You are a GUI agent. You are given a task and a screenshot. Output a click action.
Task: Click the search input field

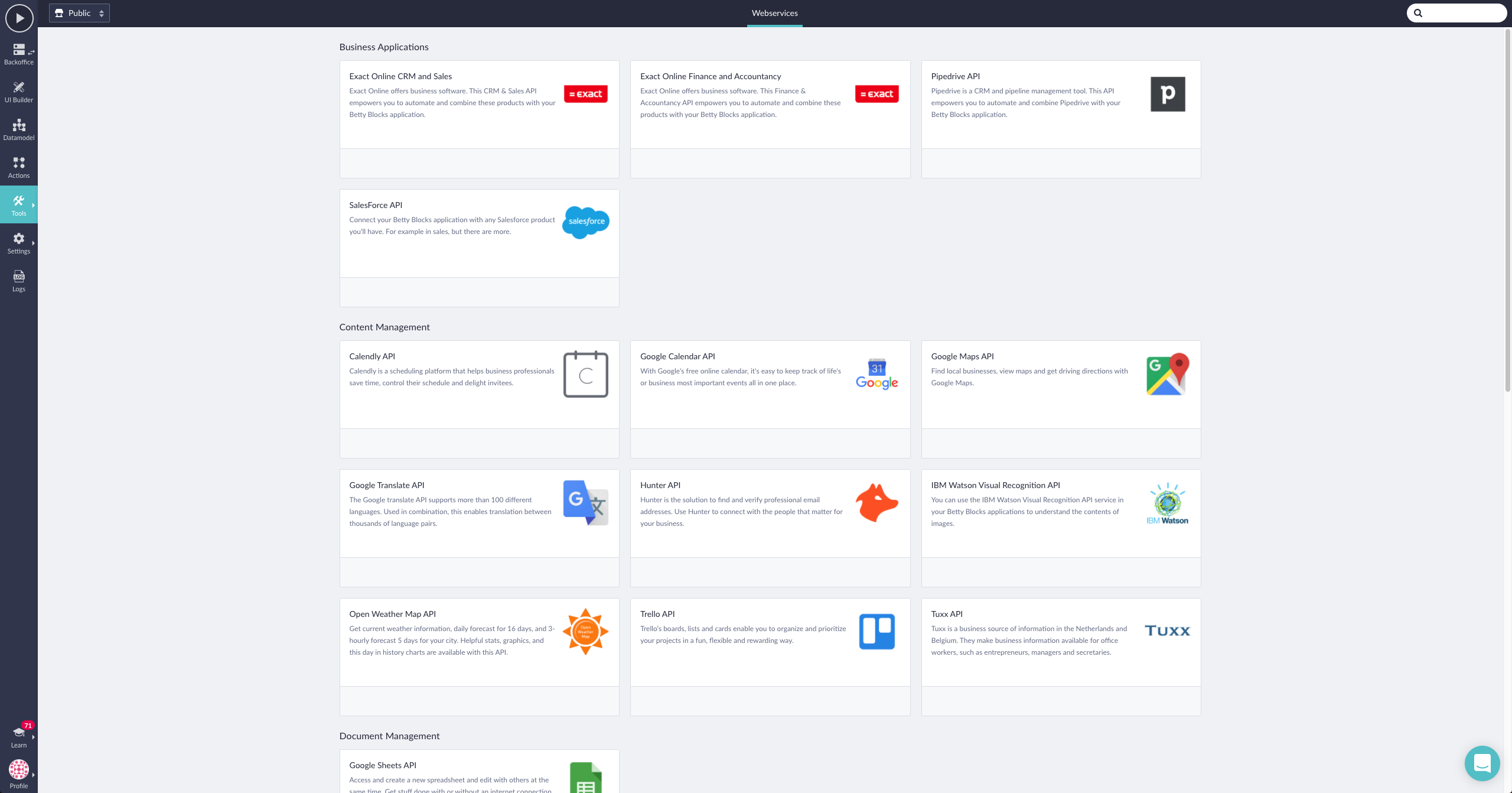(x=1456, y=13)
